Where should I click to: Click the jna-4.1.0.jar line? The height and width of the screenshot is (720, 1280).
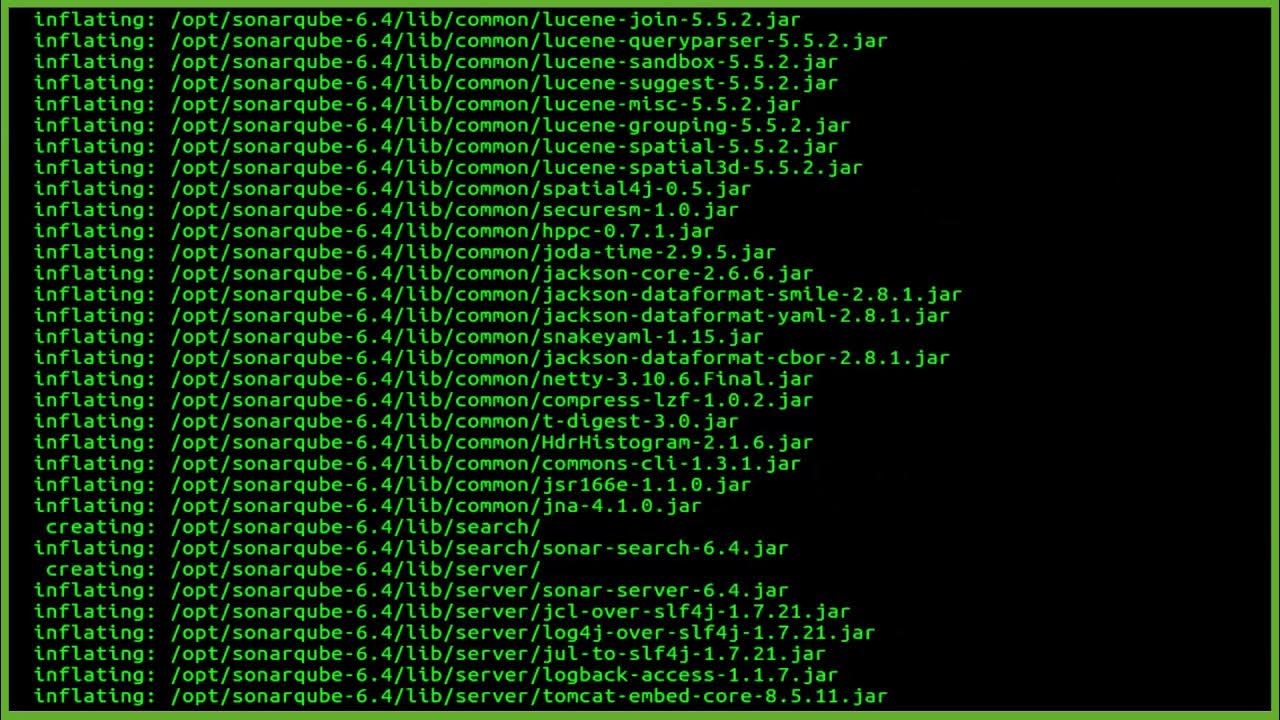tap(368, 506)
